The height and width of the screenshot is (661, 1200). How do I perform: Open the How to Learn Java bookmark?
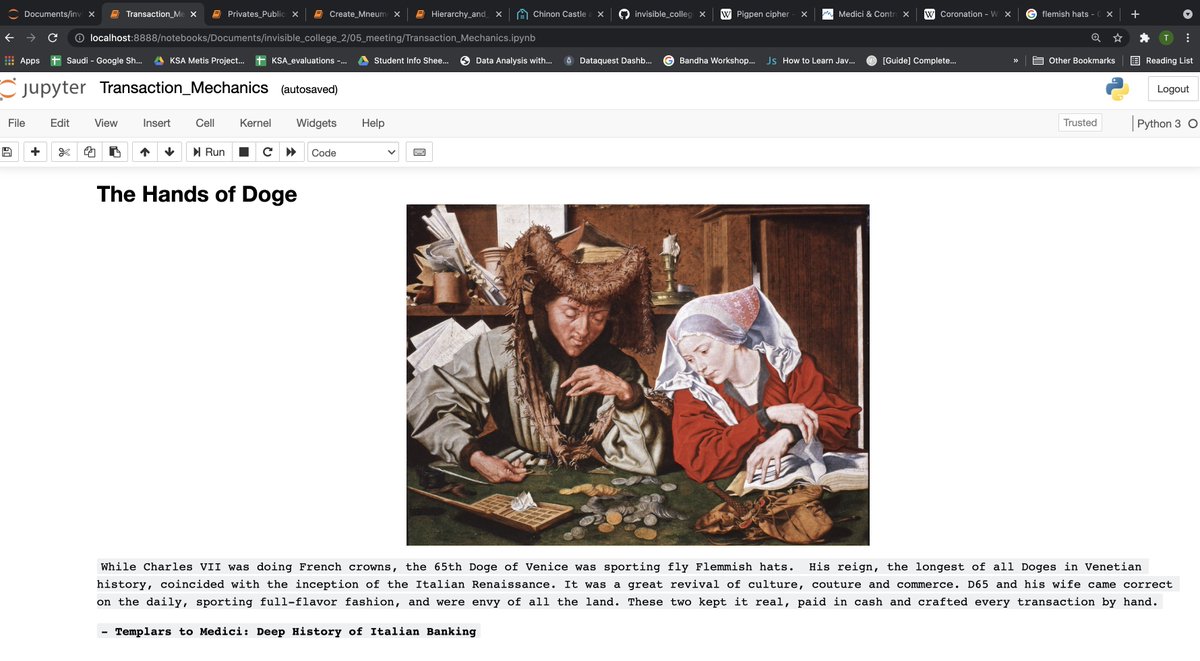click(811, 60)
